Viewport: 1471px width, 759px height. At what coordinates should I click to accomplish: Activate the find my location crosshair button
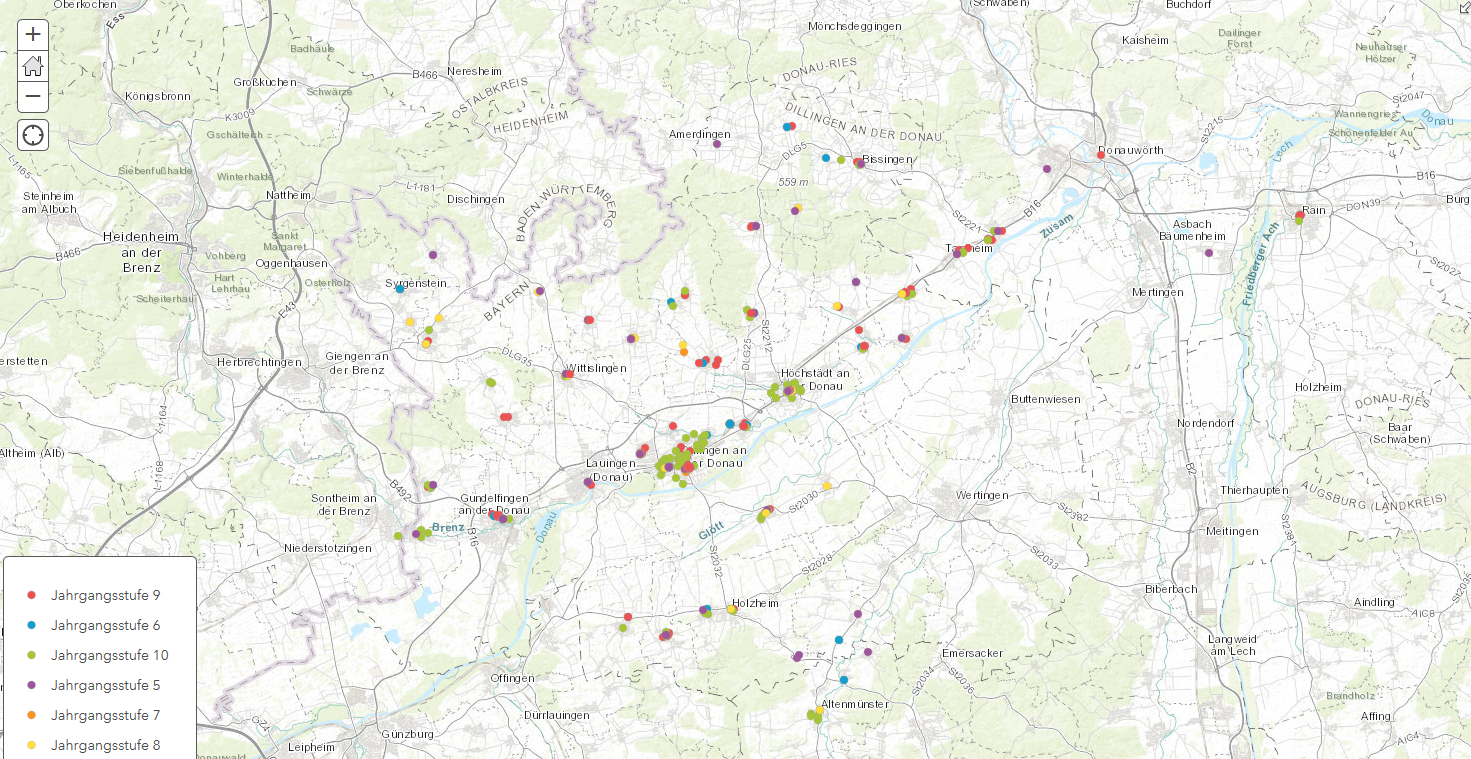33,135
